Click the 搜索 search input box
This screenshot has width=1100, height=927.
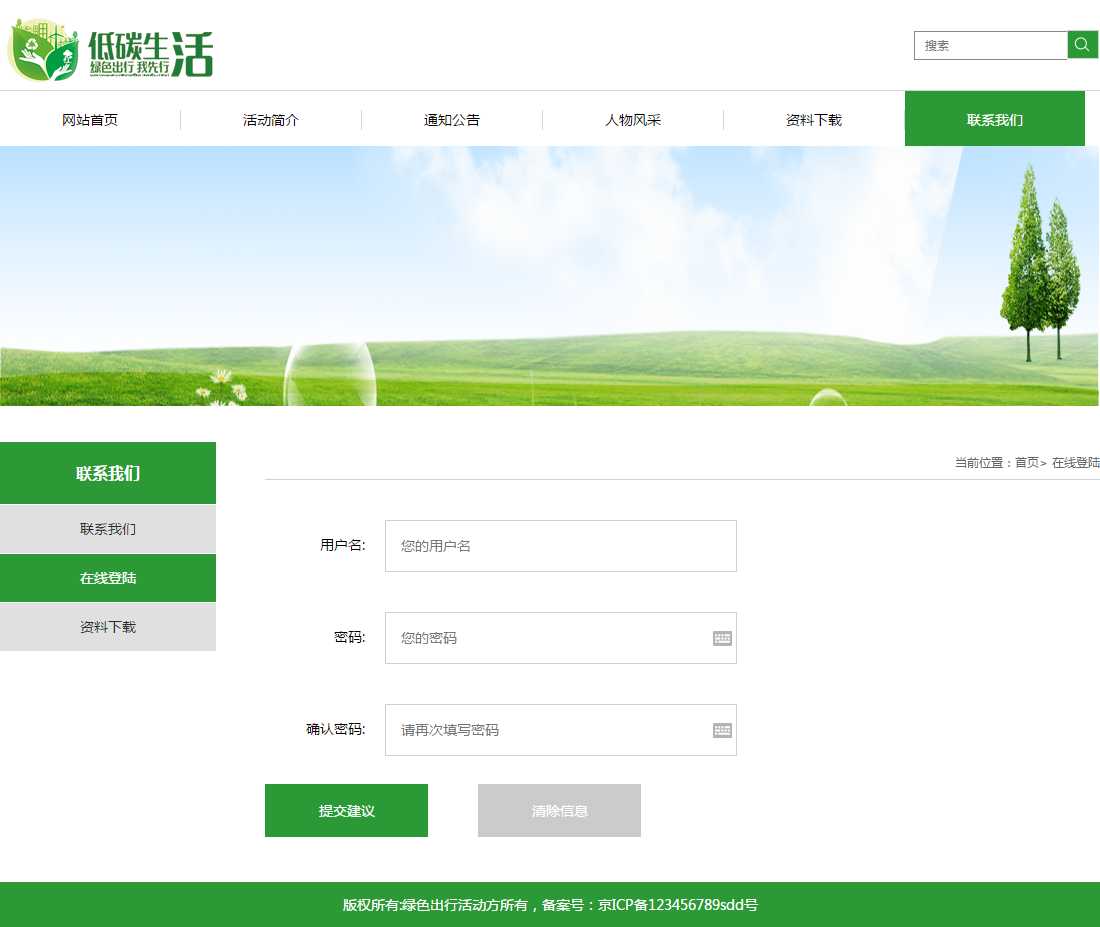click(990, 46)
